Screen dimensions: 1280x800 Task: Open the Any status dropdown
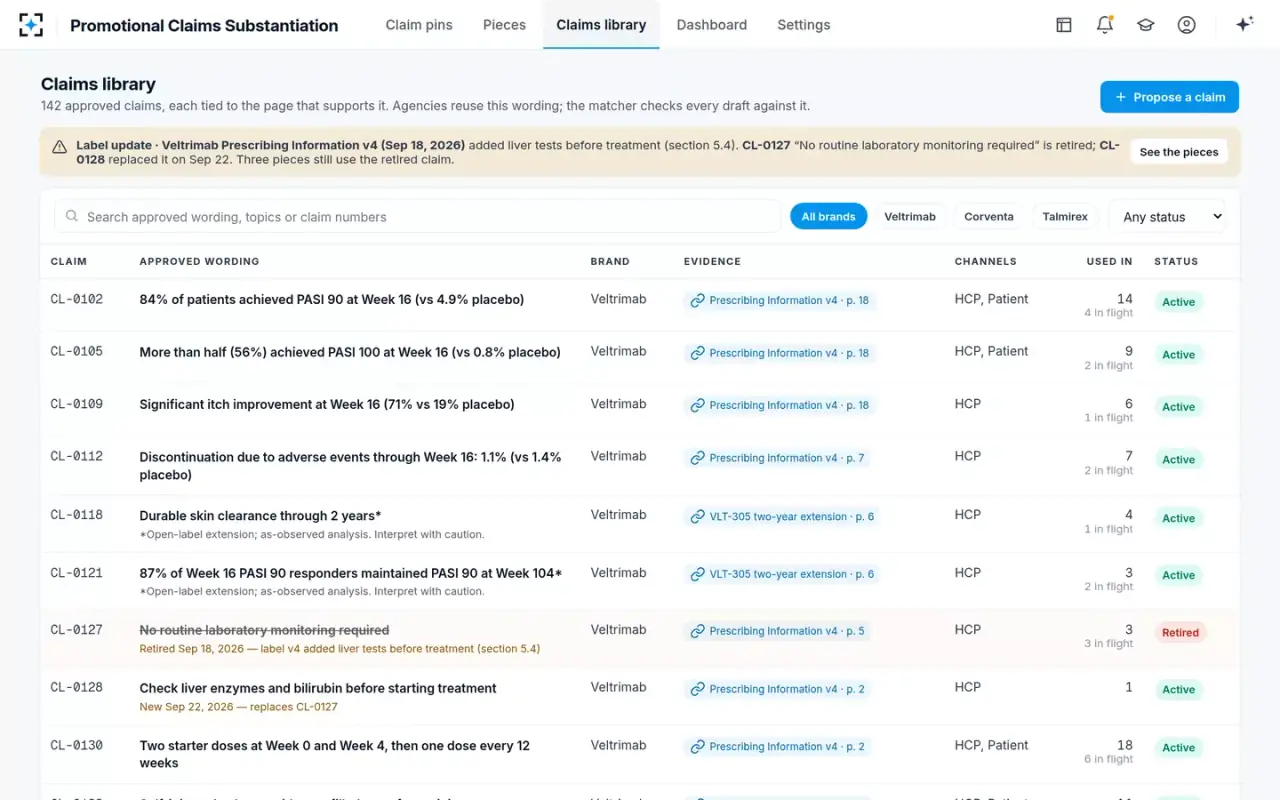point(1167,217)
